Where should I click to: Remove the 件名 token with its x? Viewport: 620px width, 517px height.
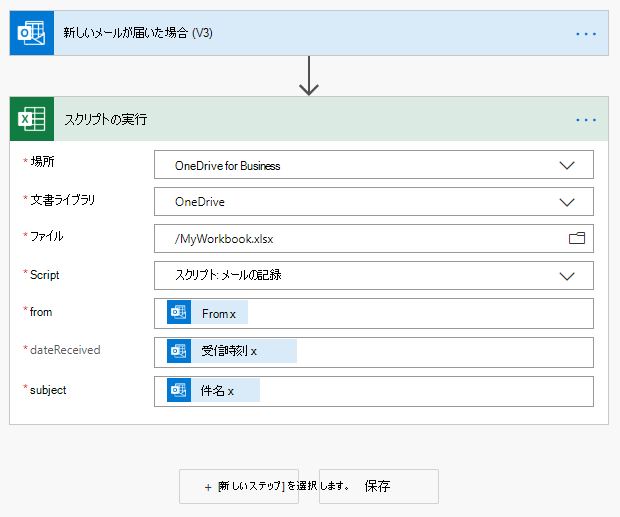231,392
